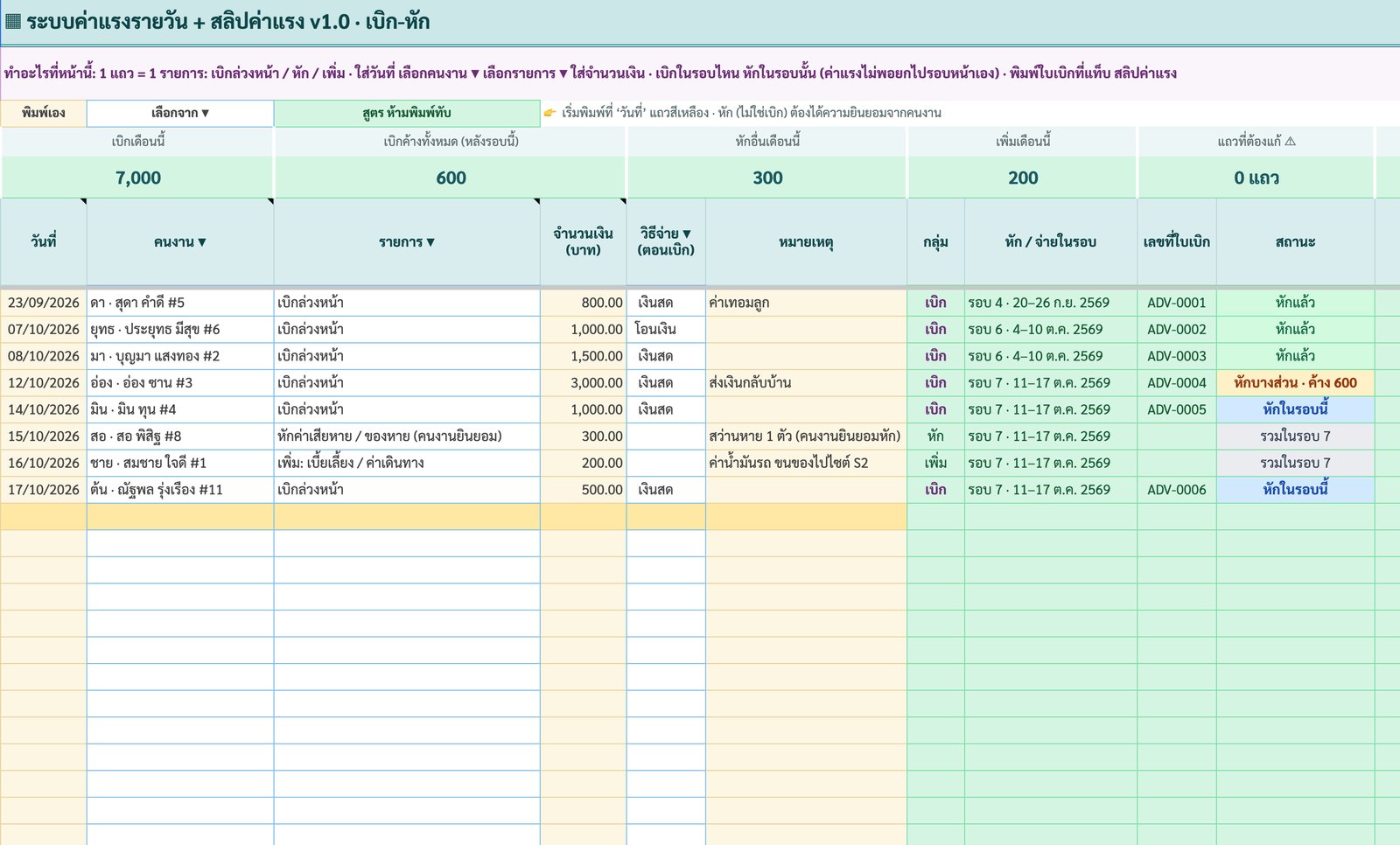Select the หมายเหตุ column header
This screenshot has height=845, width=1400.
click(806, 241)
